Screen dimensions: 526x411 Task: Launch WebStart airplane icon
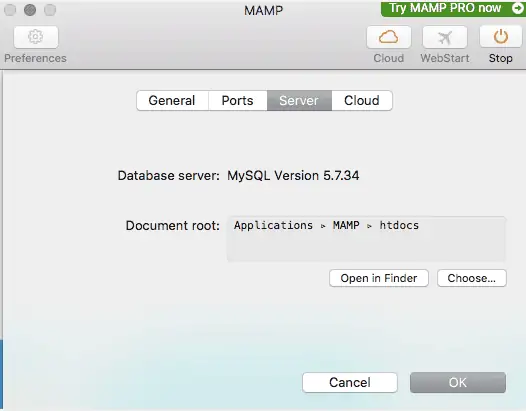click(445, 37)
